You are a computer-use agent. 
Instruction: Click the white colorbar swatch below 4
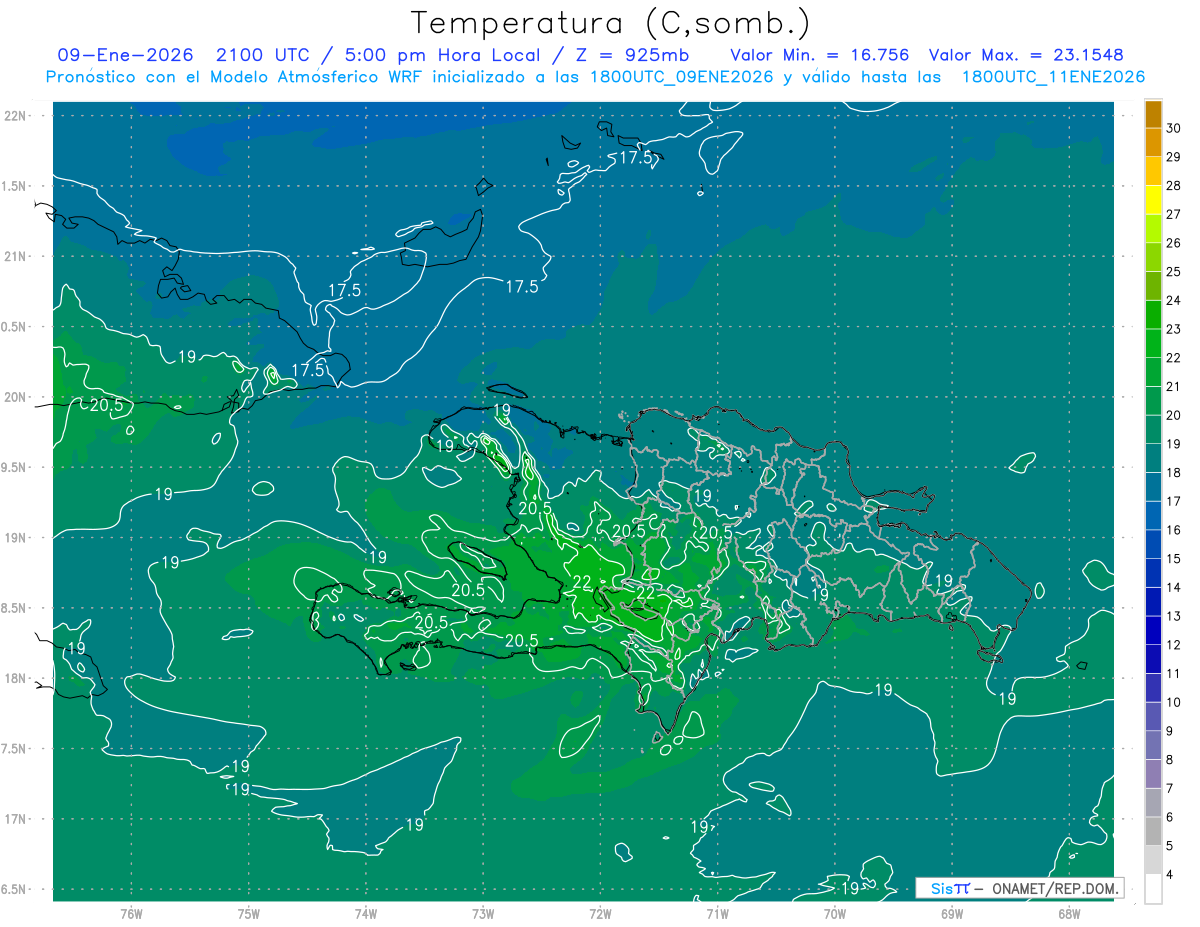click(x=1153, y=888)
